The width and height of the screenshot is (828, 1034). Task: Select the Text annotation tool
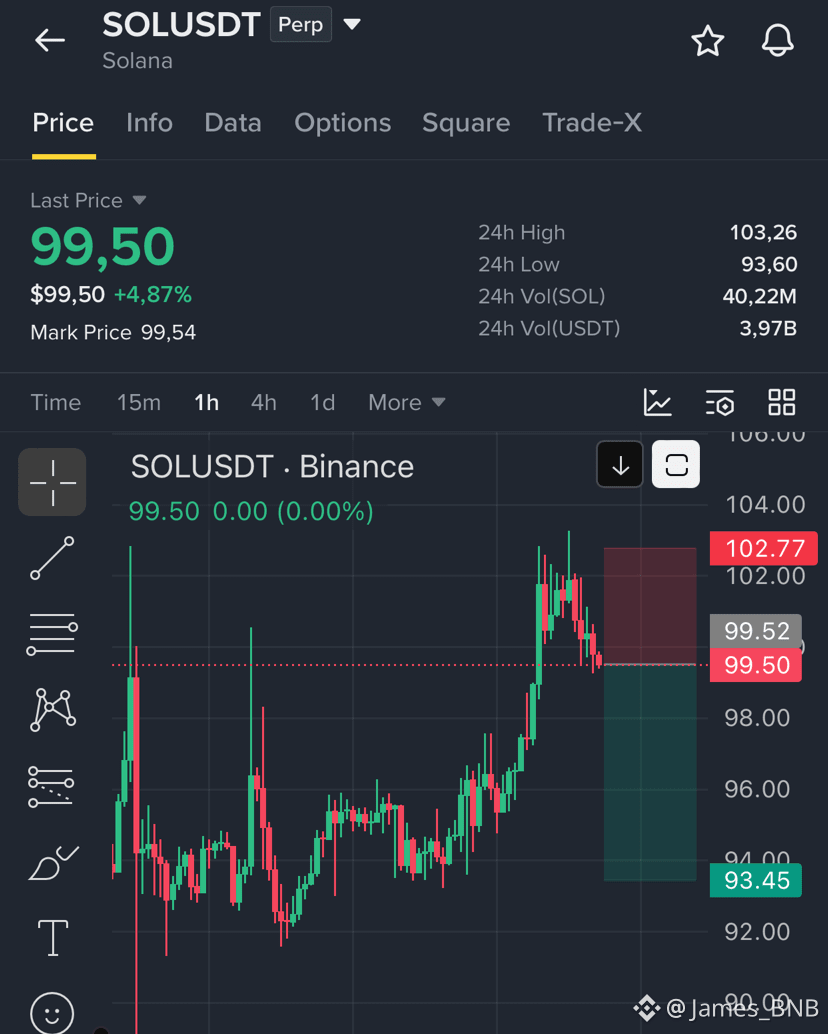pyautogui.click(x=53, y=938)
